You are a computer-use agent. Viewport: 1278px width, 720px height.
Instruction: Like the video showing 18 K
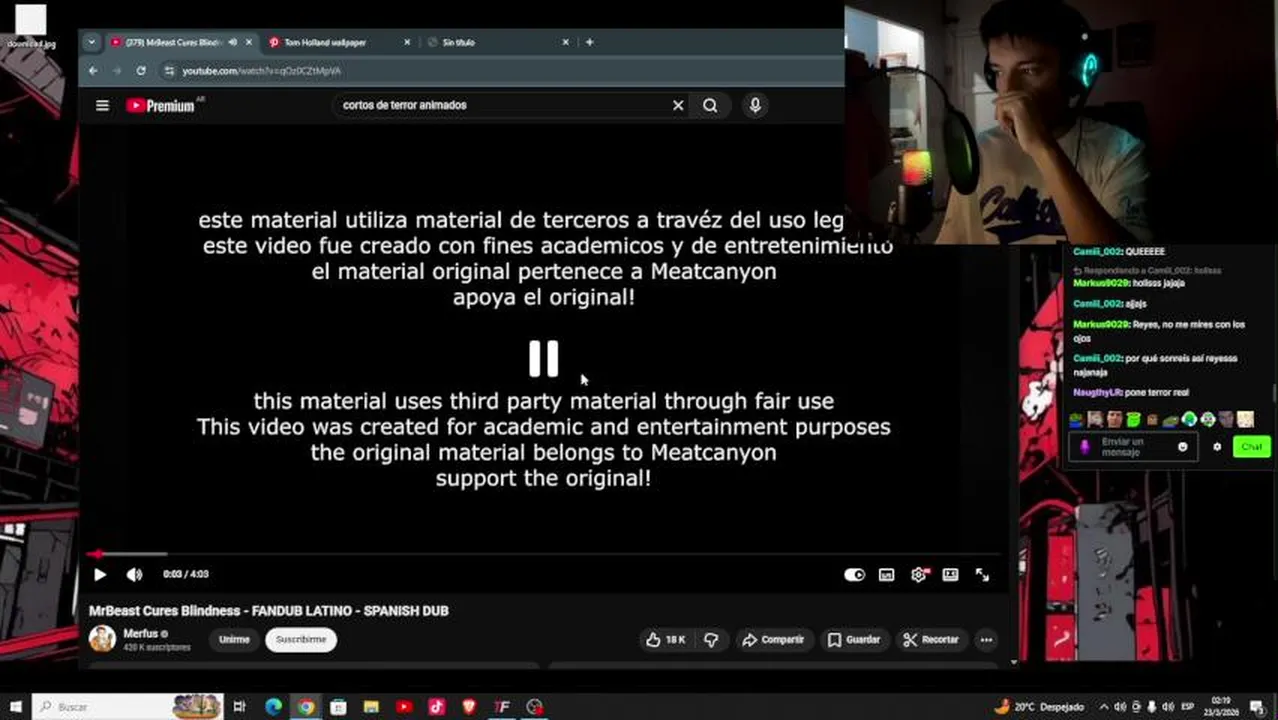click(666, 640)
